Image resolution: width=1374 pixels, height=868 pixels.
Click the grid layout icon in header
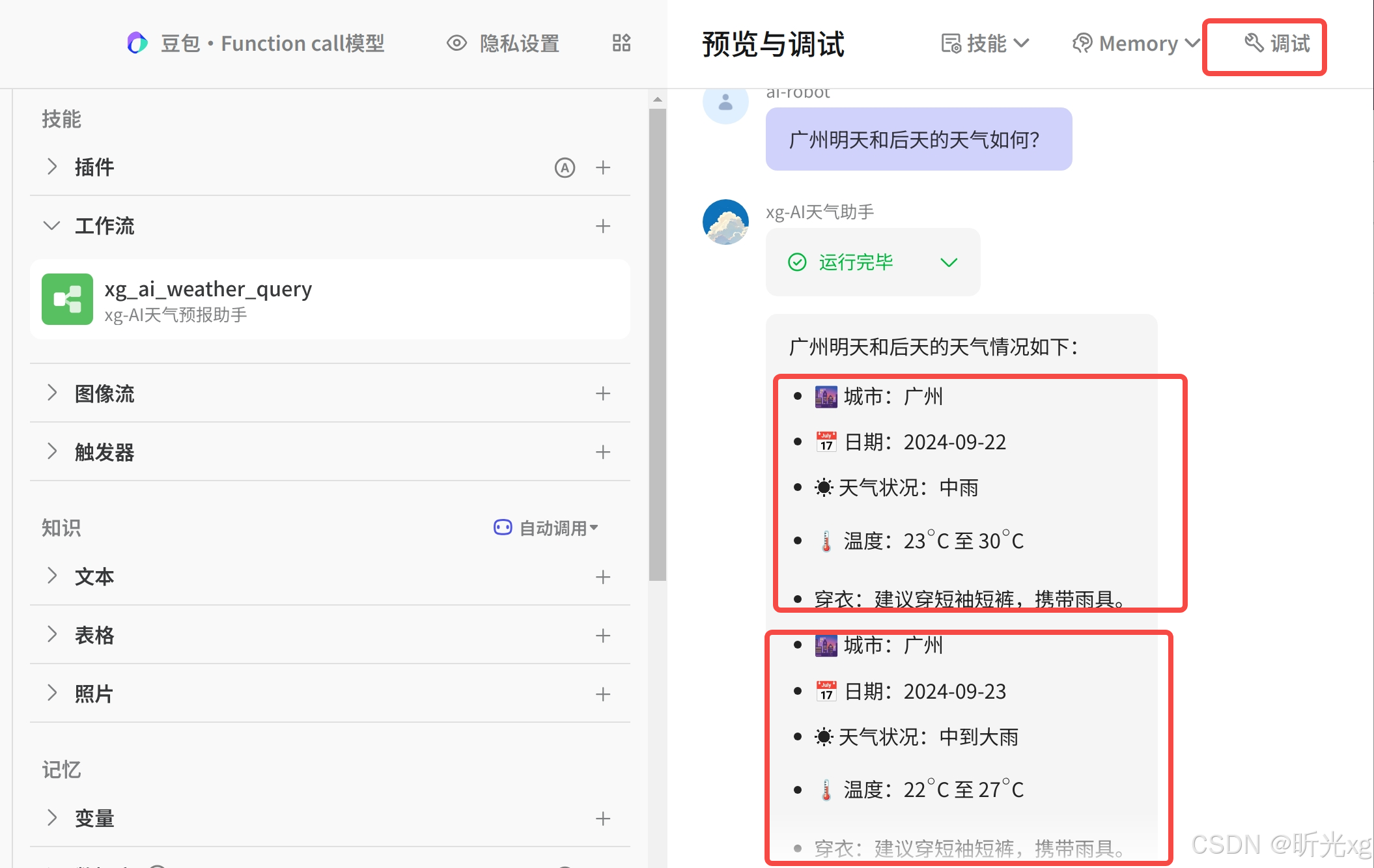point(621,43)
